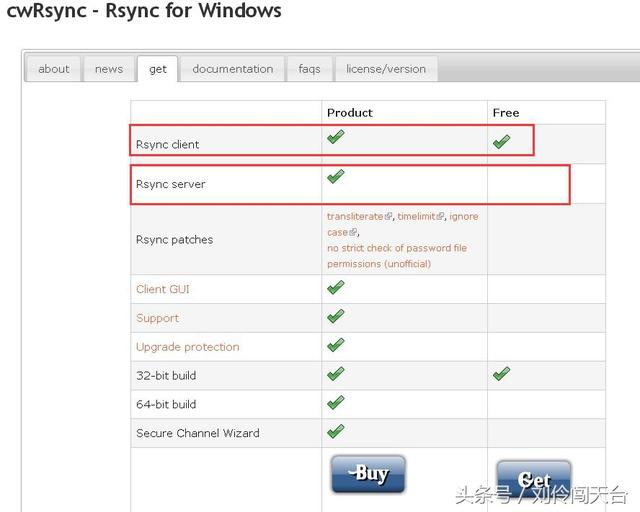Follow the Upgrade protection link
Screen dimensions: 640x512
188,347
